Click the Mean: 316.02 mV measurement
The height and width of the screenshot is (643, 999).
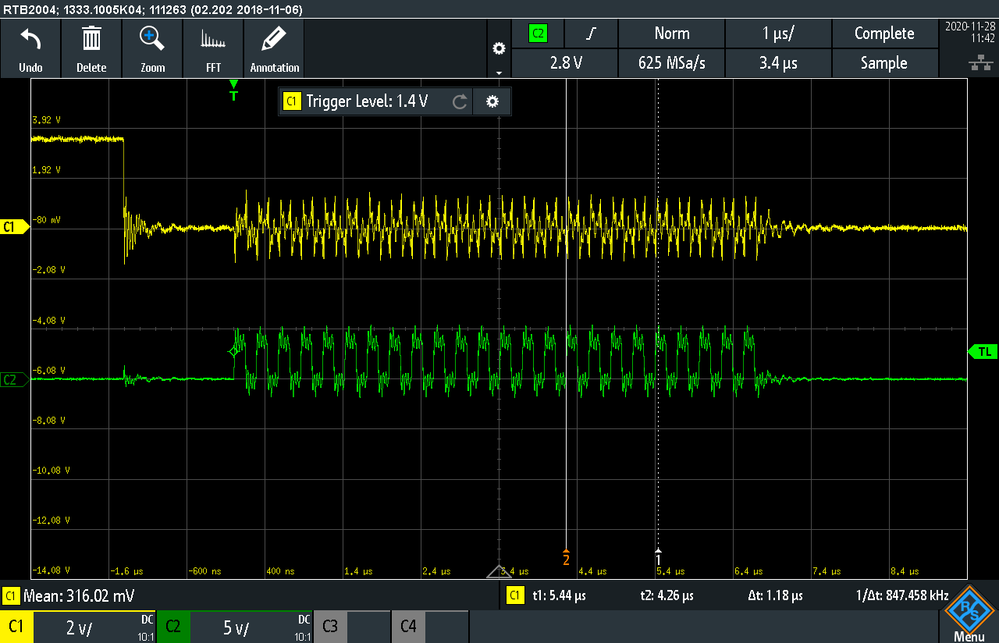click(78, 596)
